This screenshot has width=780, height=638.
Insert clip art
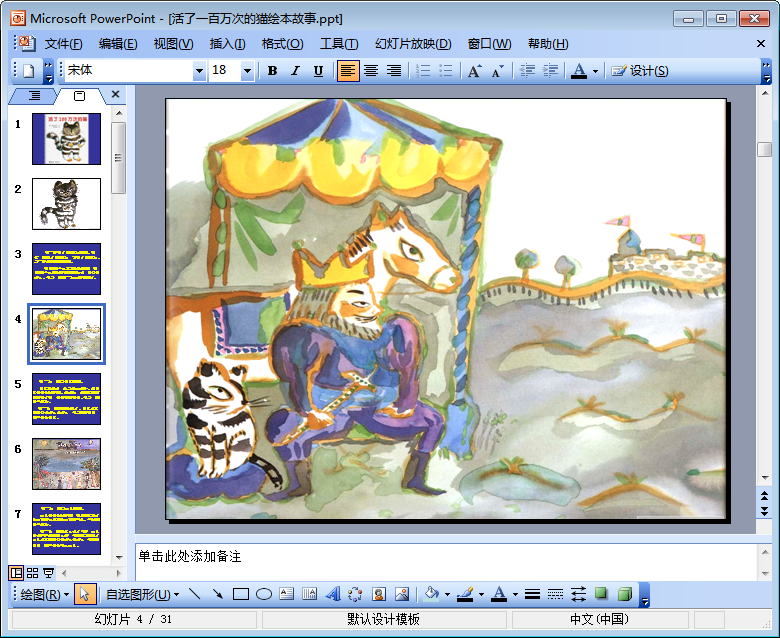pyautogui.click(x=379, y=594)
